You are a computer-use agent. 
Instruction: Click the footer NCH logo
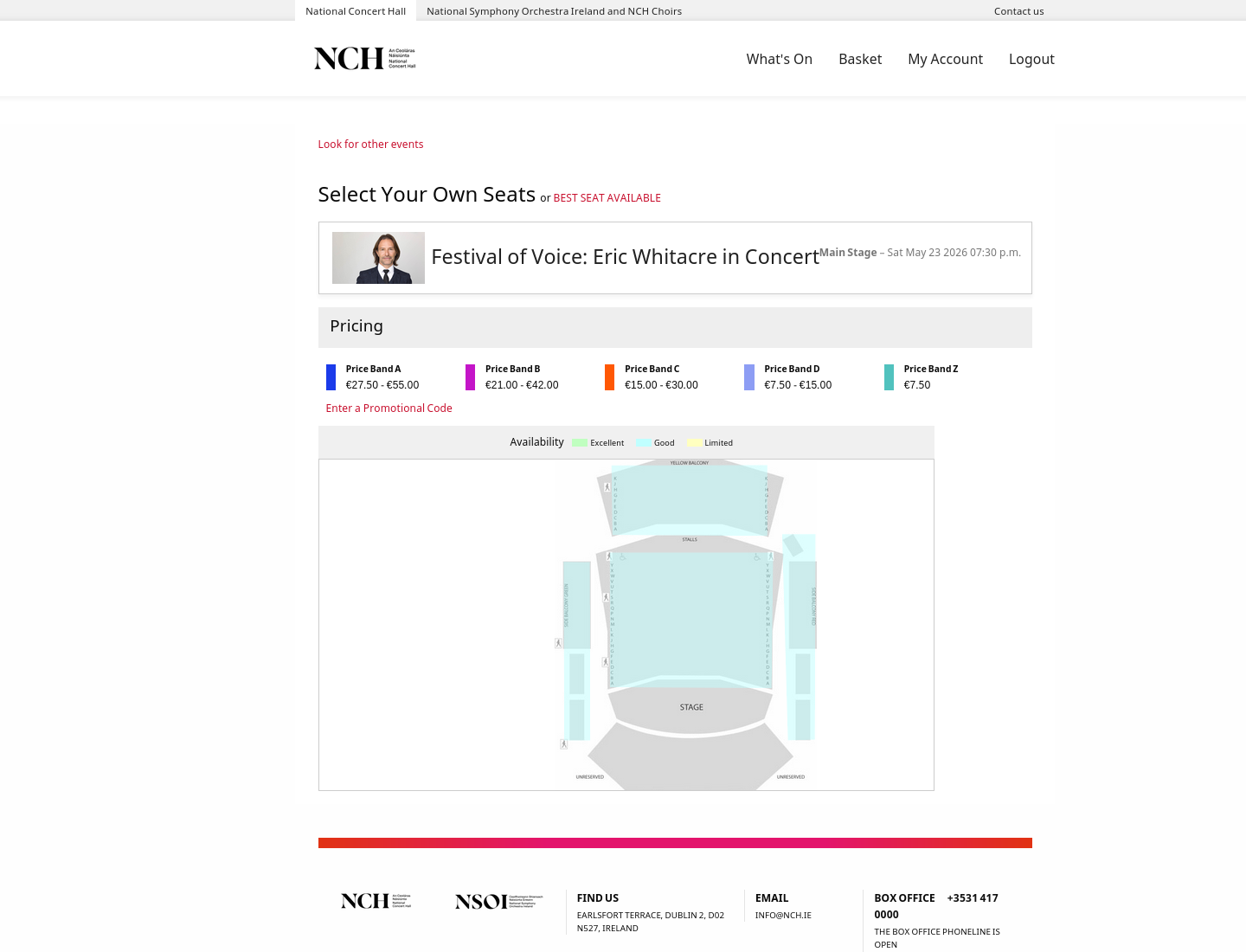point(376,901)
